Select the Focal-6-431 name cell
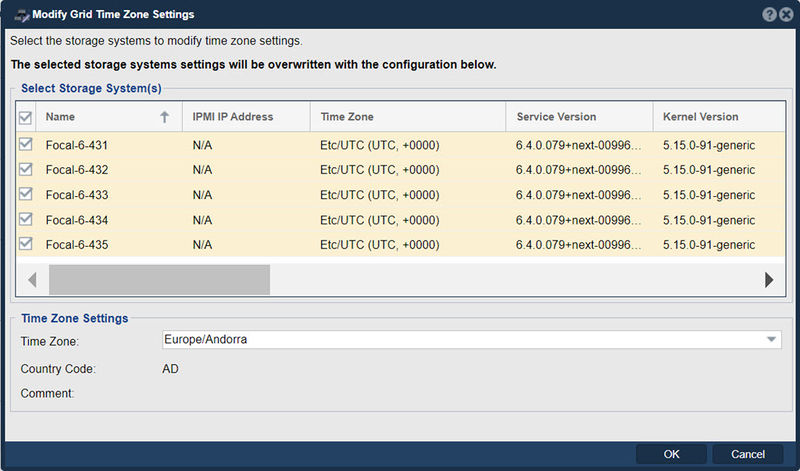 (x=77, y=145)
